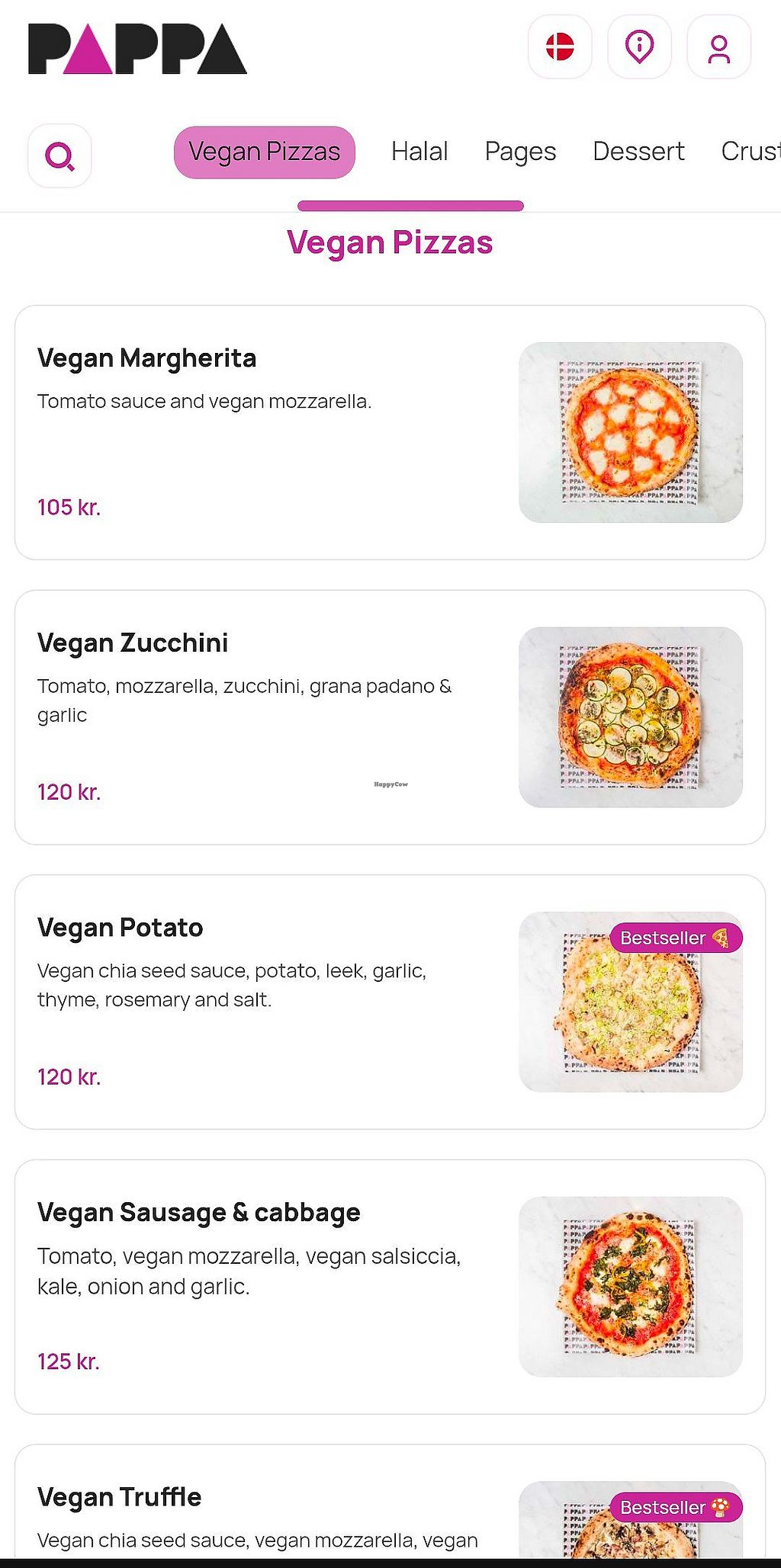Click Bestseller badge on Vegan Truffle
The image size is (781, 1568).
tap(675, 1507)
